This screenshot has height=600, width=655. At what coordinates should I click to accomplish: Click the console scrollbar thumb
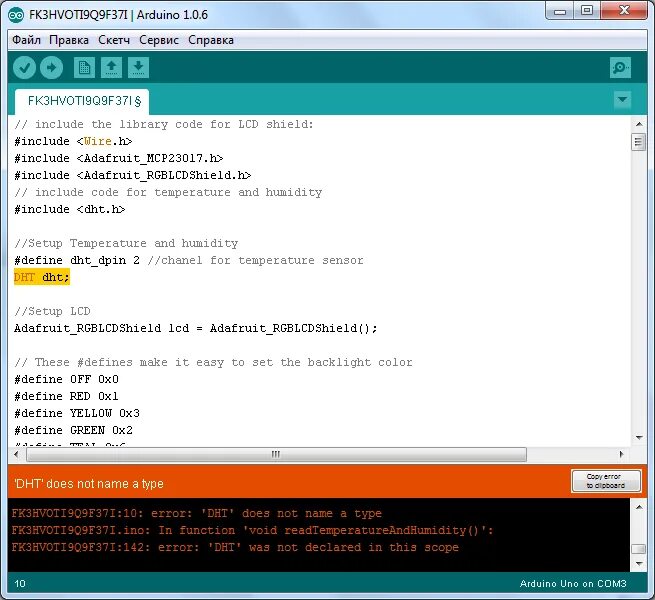point(638,549)
